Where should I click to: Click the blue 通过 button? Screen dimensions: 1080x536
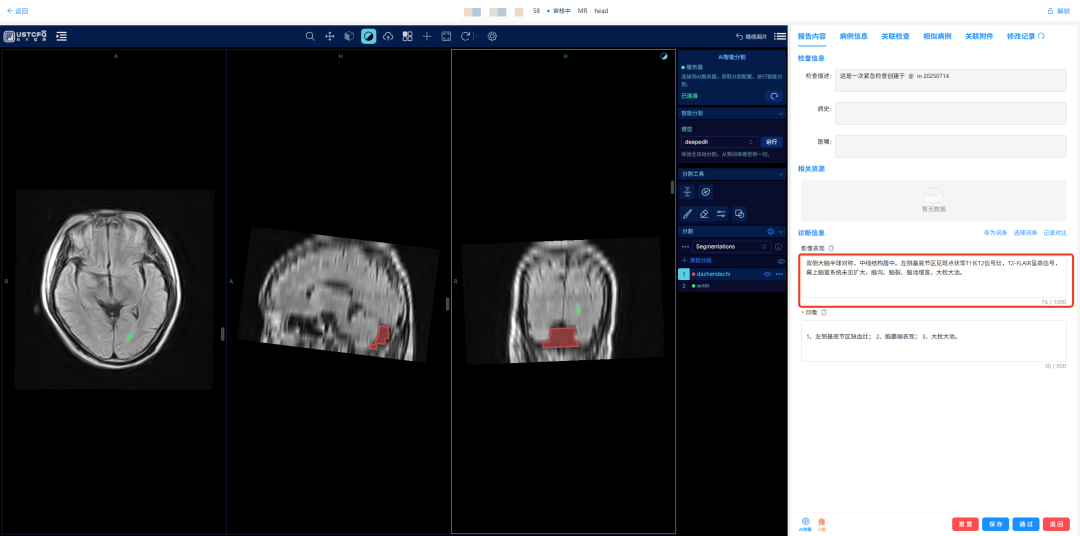click(1026, 524)
